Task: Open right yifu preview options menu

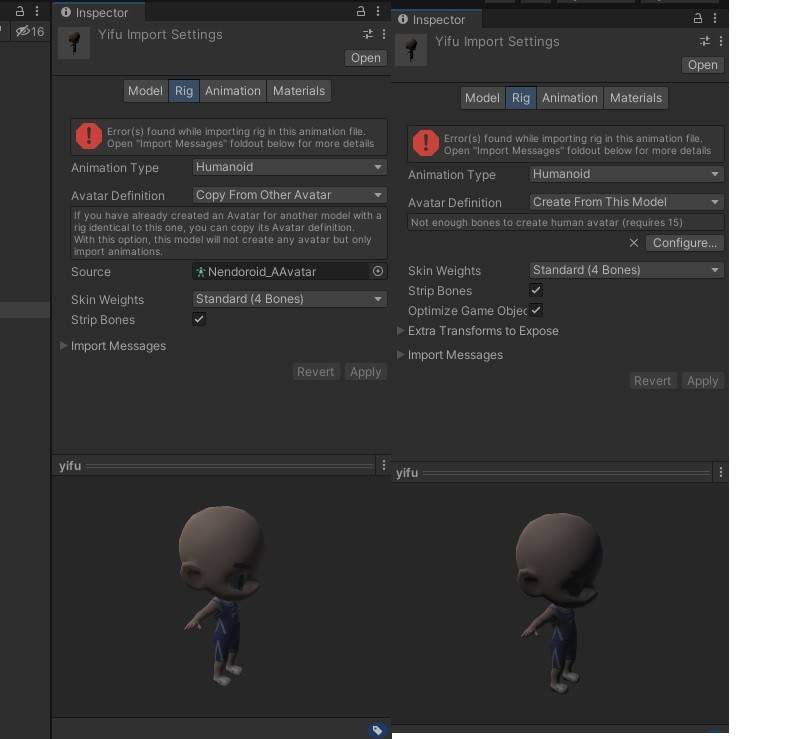Action: [721, 472]
